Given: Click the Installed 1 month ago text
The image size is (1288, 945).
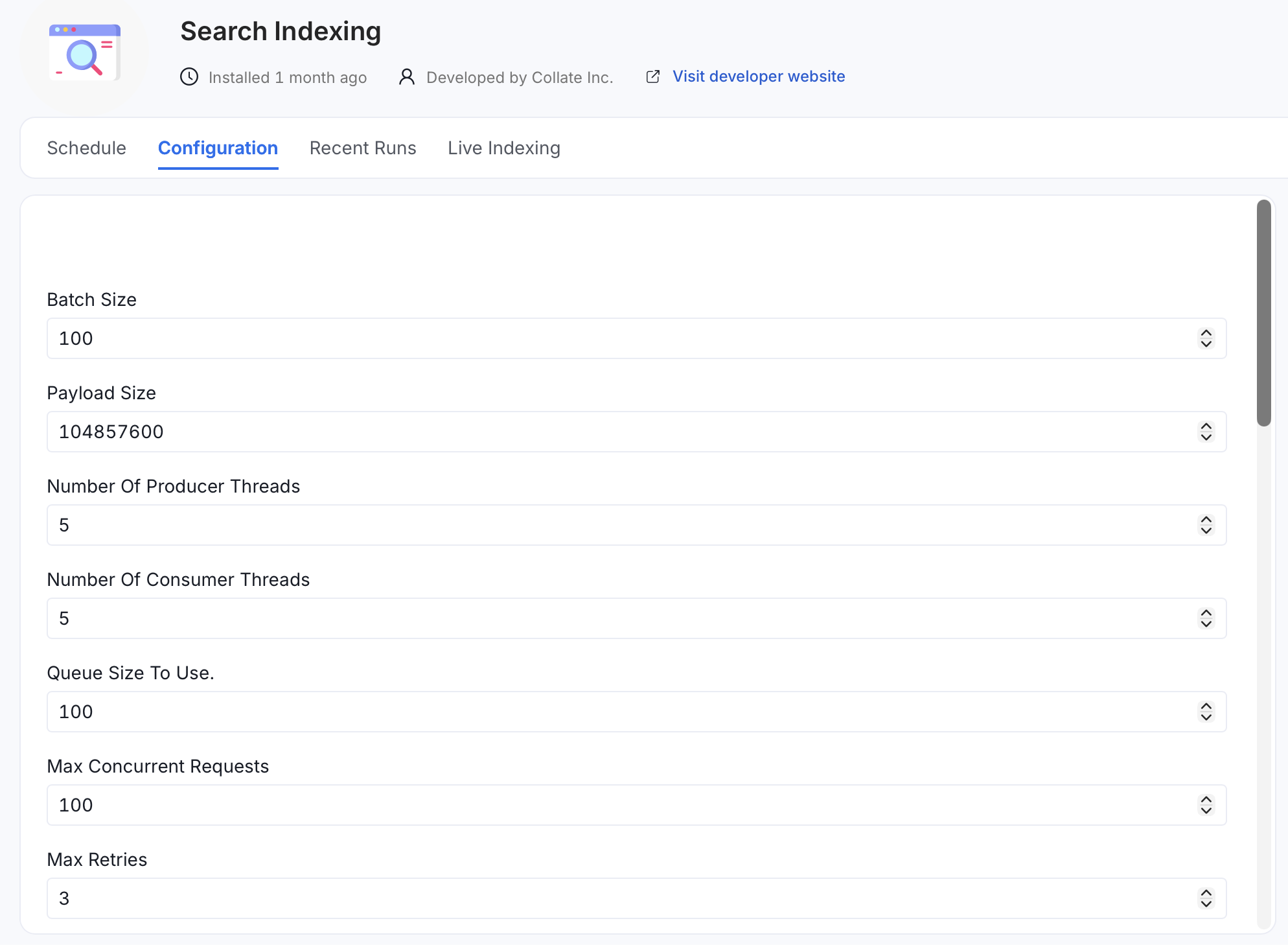Looking at the screenshot, I should tap(288, 78).
